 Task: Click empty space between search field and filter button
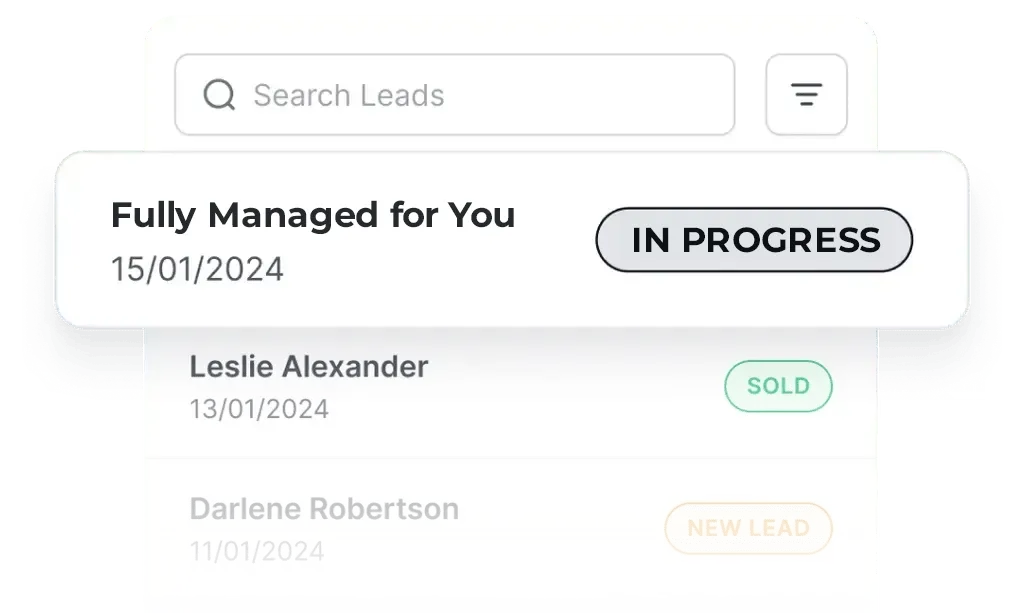tap(750, 95)
